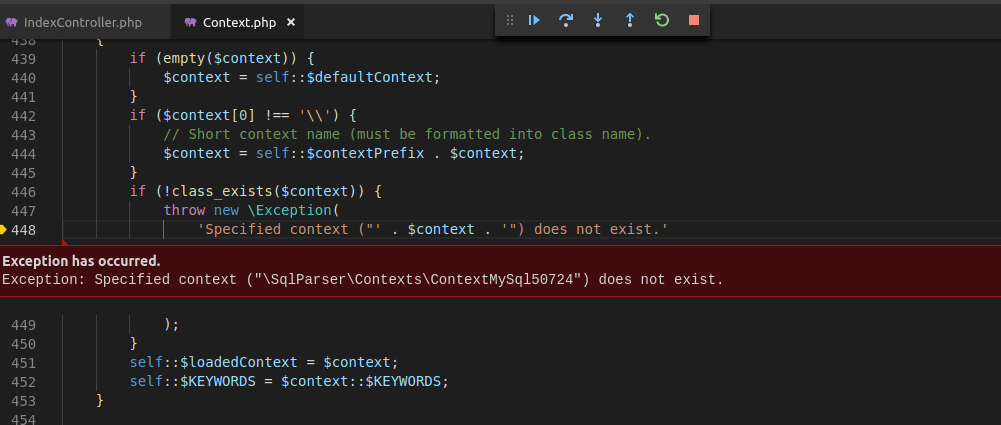Click the PHP icon on IndexController.php tab

click(x=12, y=21)
